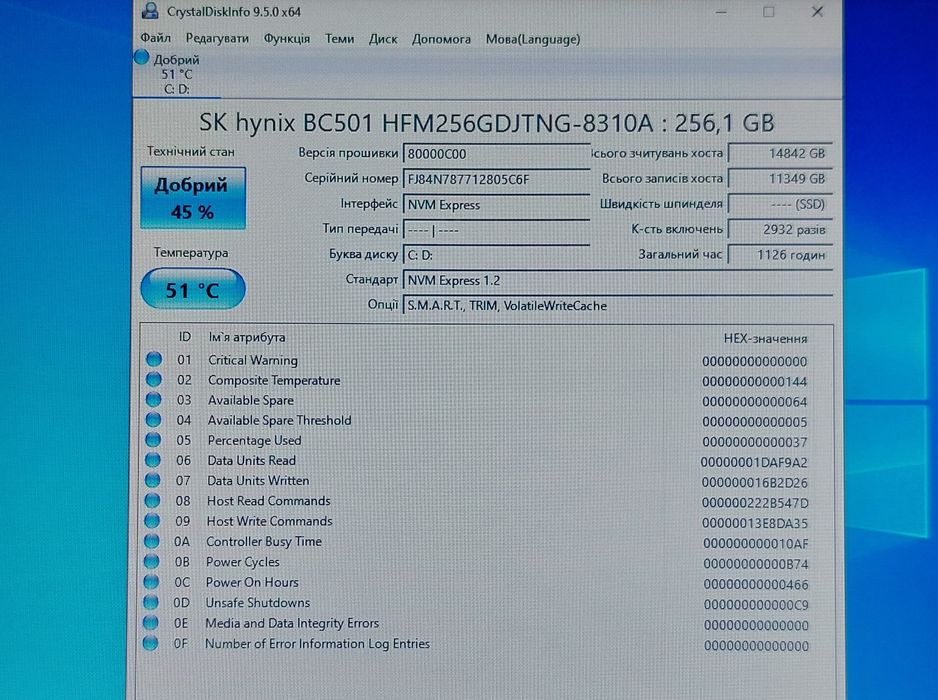This screenshot has width=938, height=700.
Task: Click the status icon for Available Spare Threshold
Action: click(x=153, y=419)
